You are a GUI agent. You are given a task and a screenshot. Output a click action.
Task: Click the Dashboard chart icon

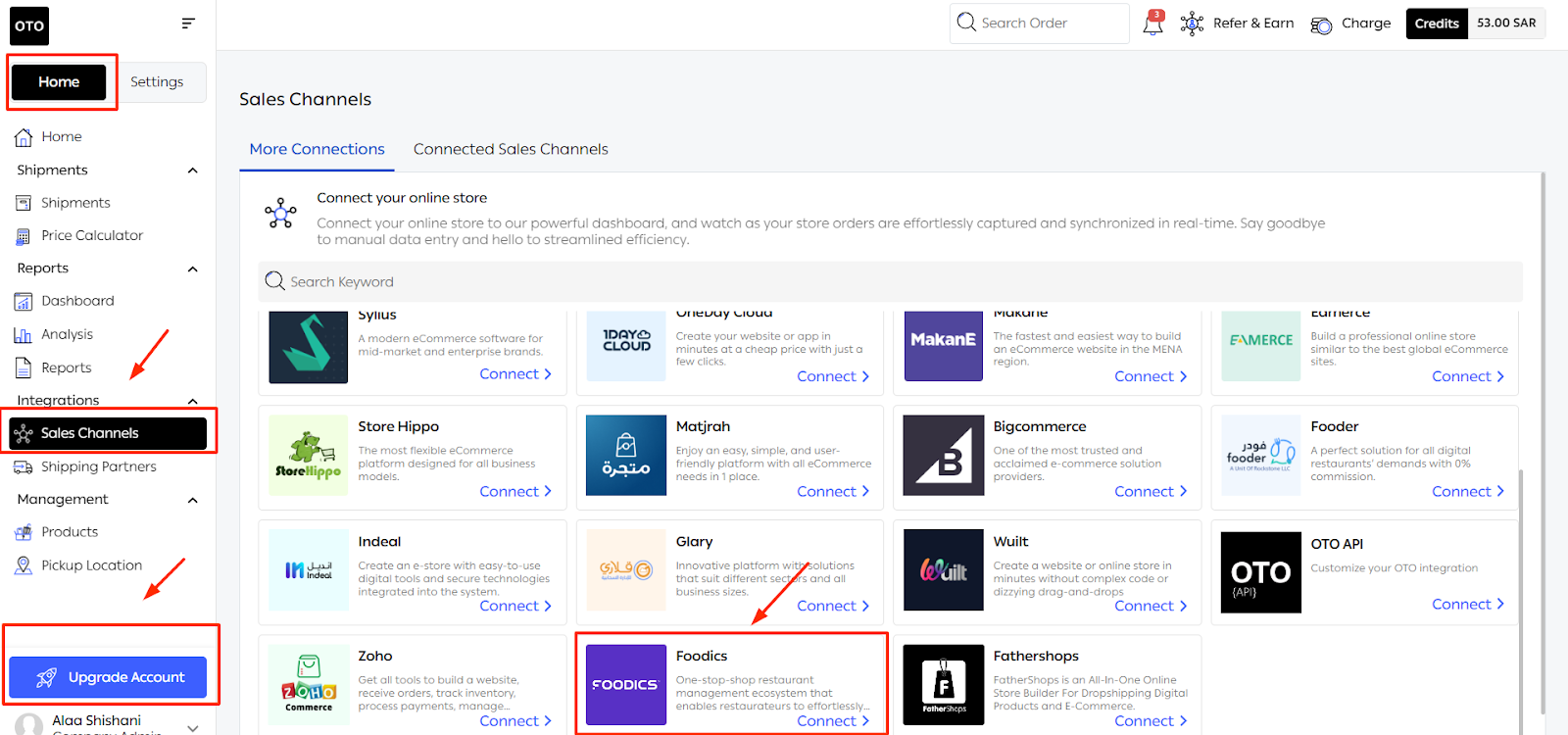24,301
